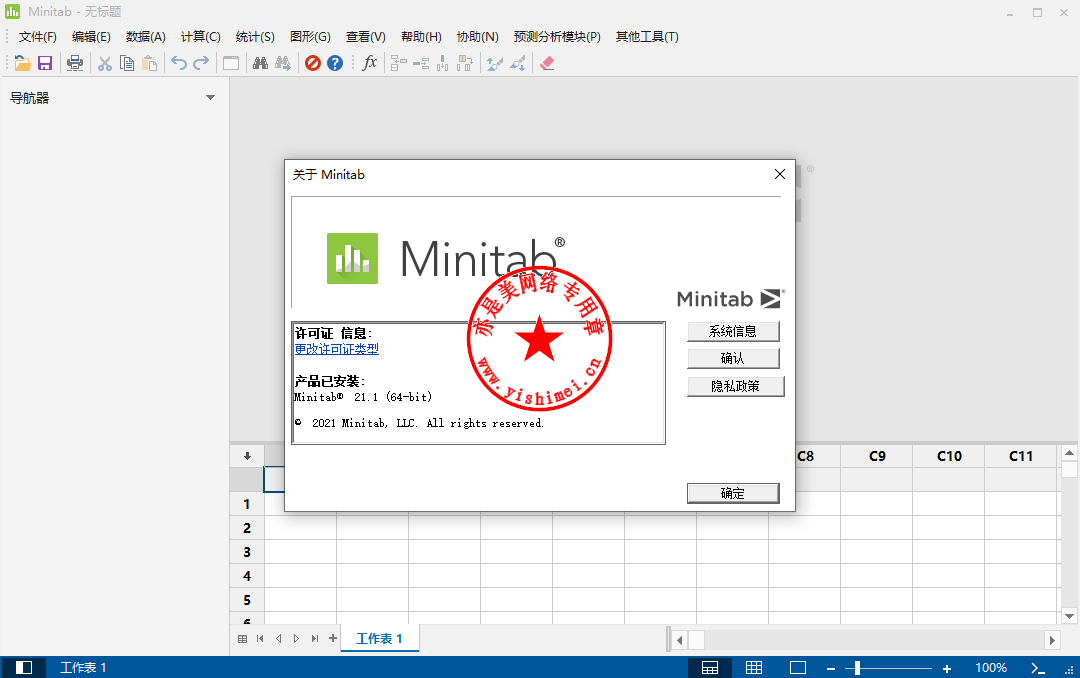Click the Redo arrow icon

[x=201, y=63]
